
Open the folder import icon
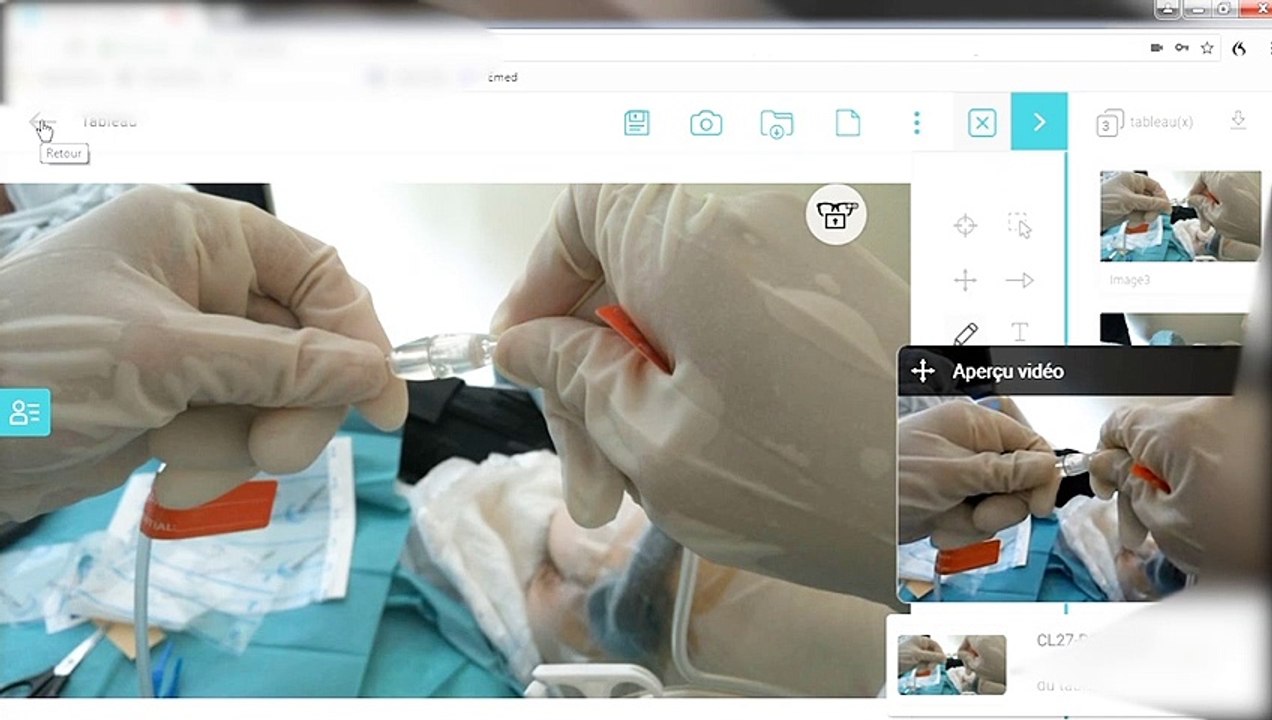777,123
